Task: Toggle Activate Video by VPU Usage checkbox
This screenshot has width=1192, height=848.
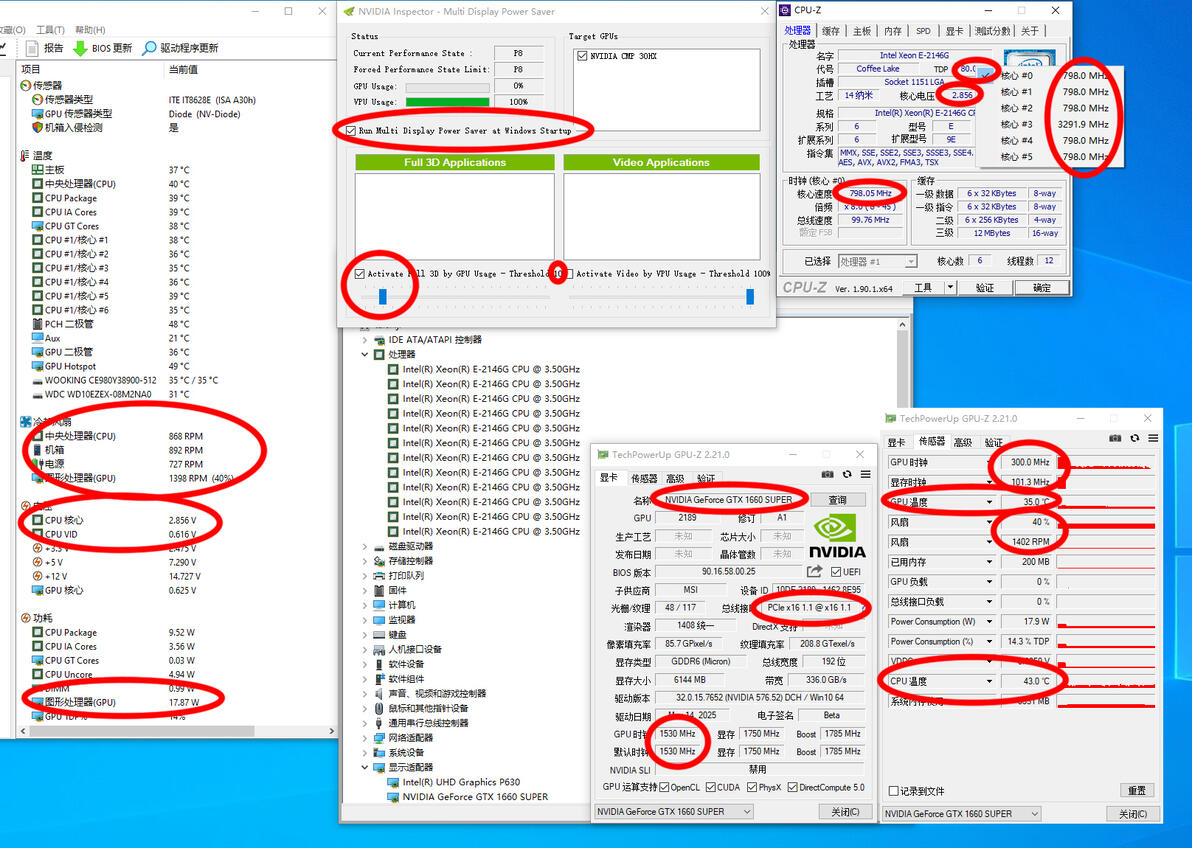Action: [569, 274]
